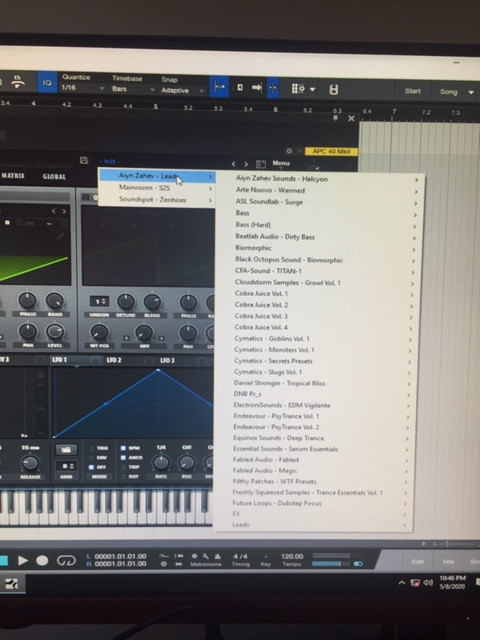Image resolution: width=480 pixels, height=640 pixels.
Task: Click the gear icon beside APC 40 MkII
Action: click(289, 151)
